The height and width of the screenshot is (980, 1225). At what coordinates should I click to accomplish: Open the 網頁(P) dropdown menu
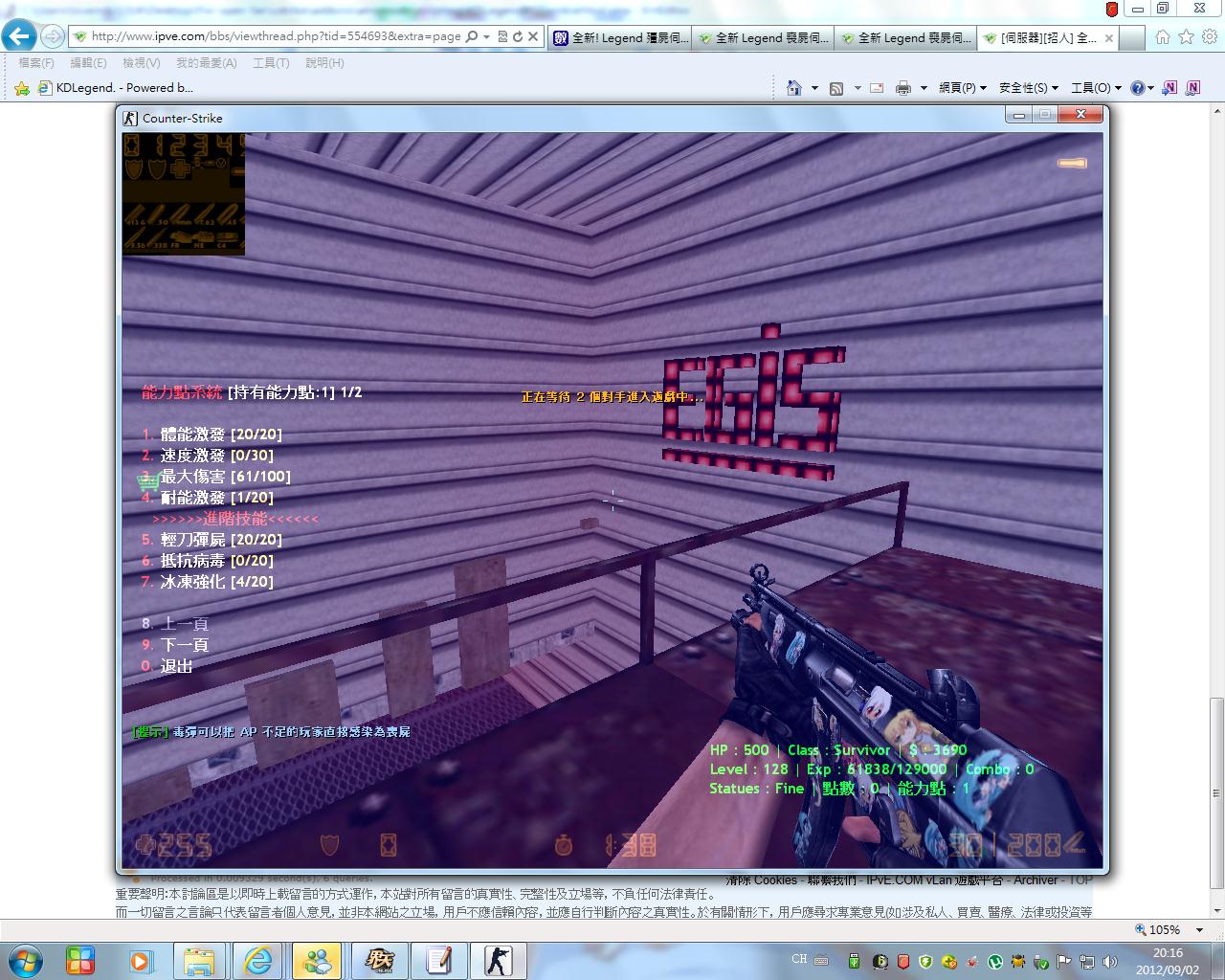click(962, 88)
